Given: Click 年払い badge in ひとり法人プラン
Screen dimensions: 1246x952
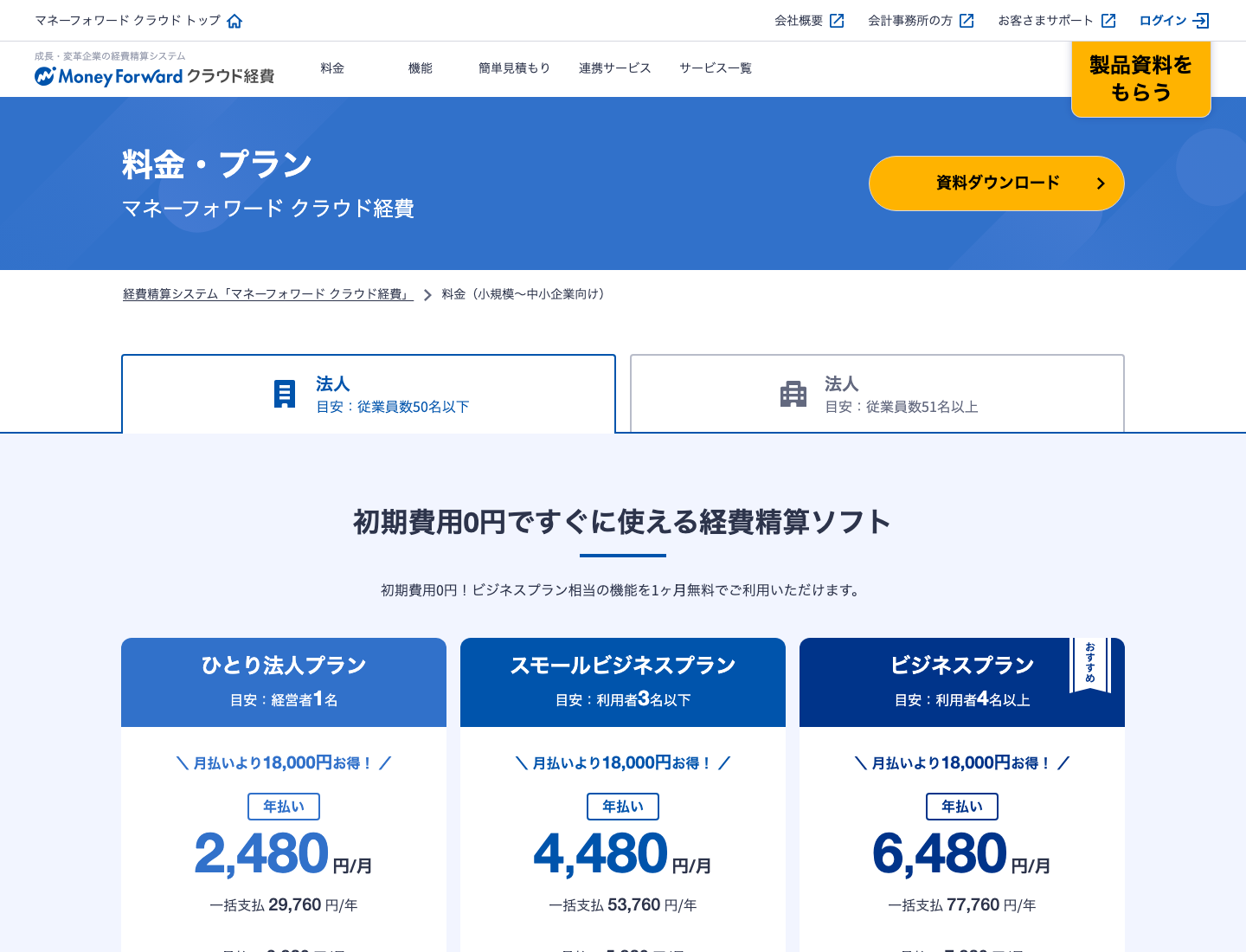Looking at the screenshot, I should tap(284, 807).
